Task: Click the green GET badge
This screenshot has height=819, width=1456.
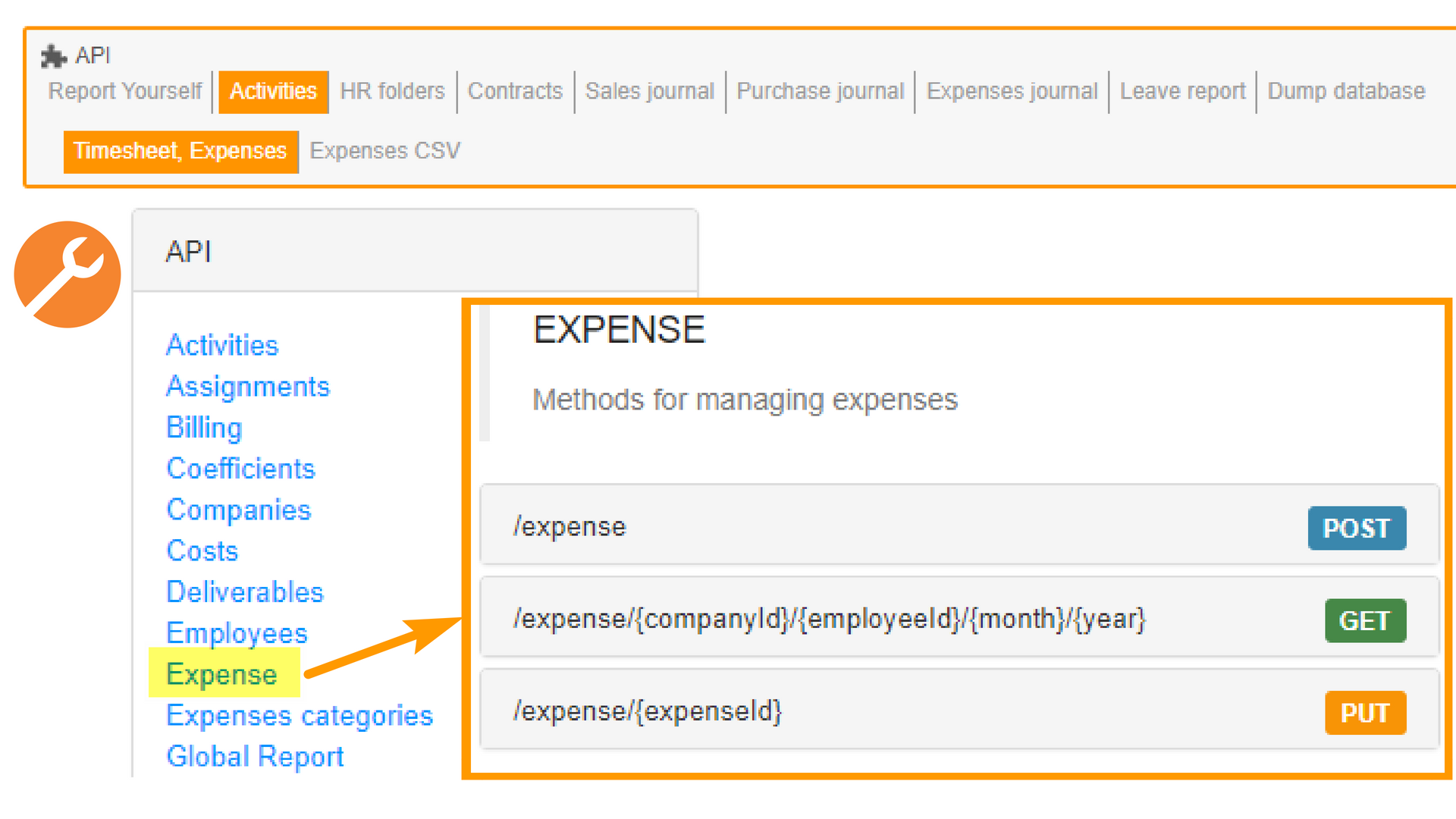Action: (1365, 620)
